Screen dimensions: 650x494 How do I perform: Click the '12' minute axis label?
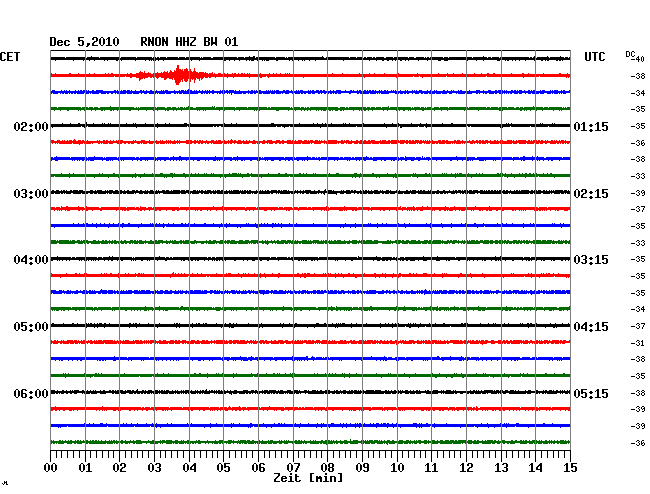pyautogui.click(x=466, y=467)
